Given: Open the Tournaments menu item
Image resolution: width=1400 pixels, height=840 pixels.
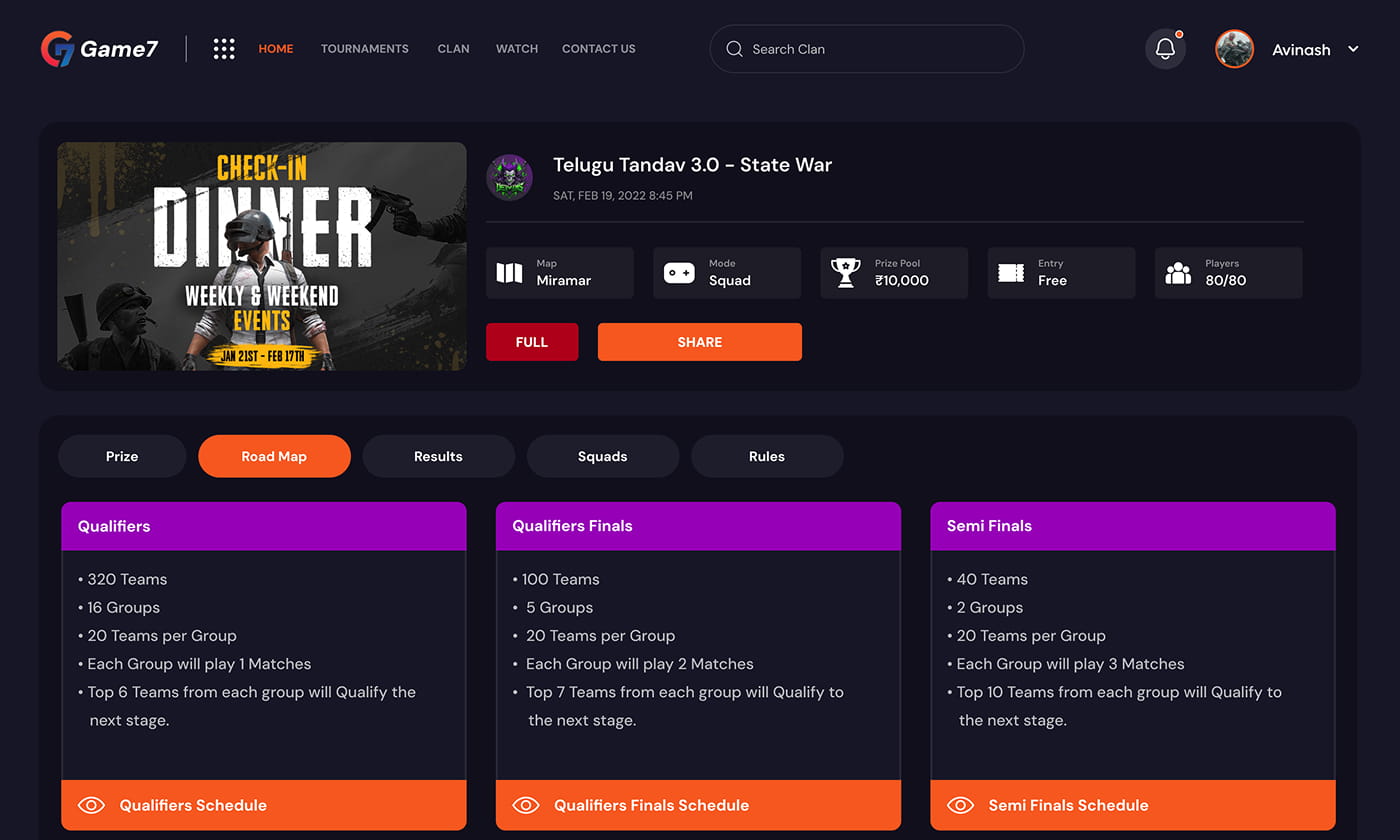Looking at the screenshot, I should click(x=365, y=49).
